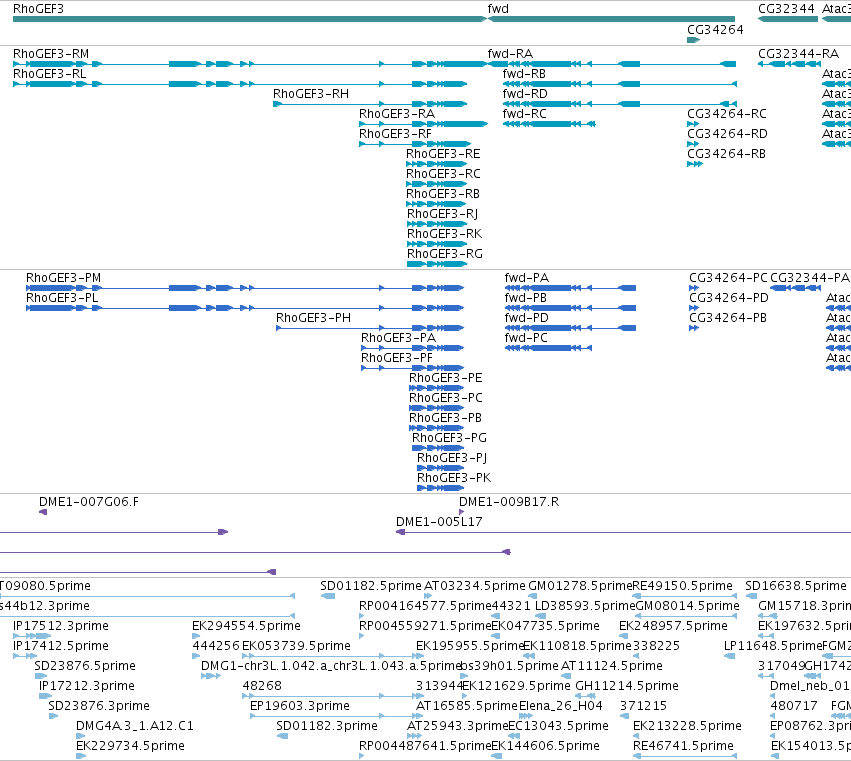
Task: Select the RhoGEF3 gene label
Action: tap(38, 9)
